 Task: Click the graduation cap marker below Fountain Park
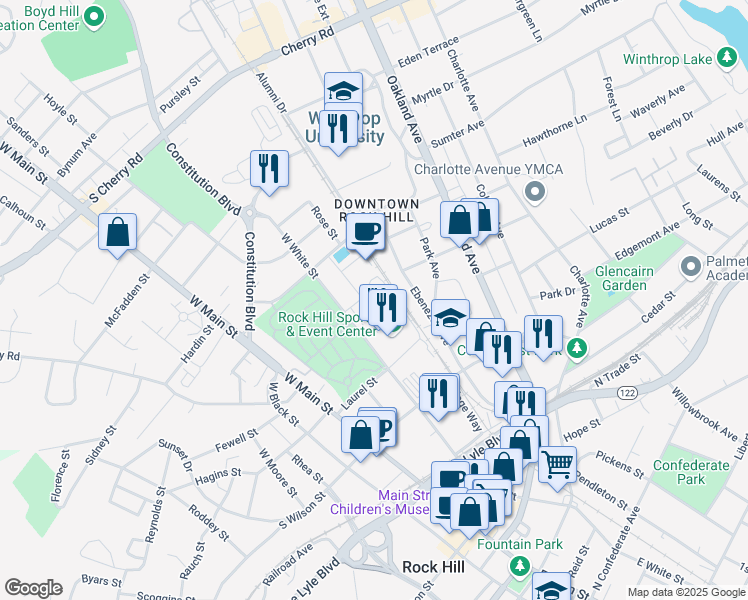551,587
